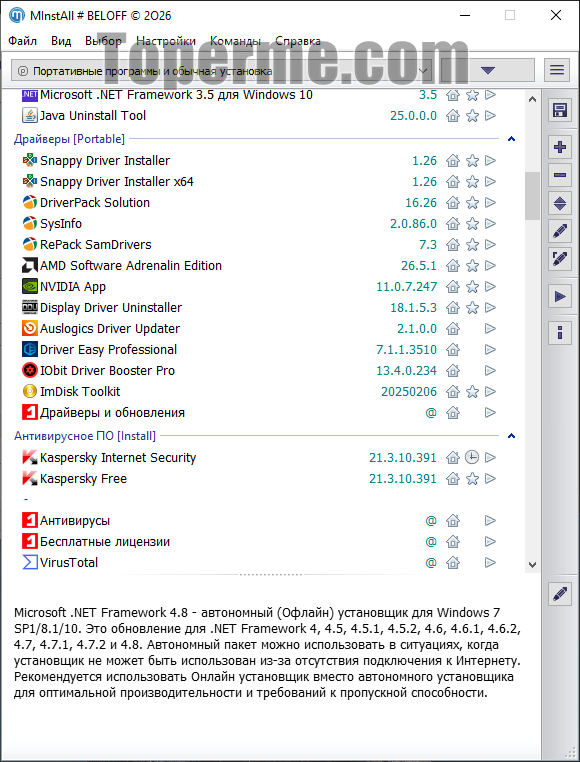
Task: Click the plus icon in right sidebar
Action: tap(560, 146)
